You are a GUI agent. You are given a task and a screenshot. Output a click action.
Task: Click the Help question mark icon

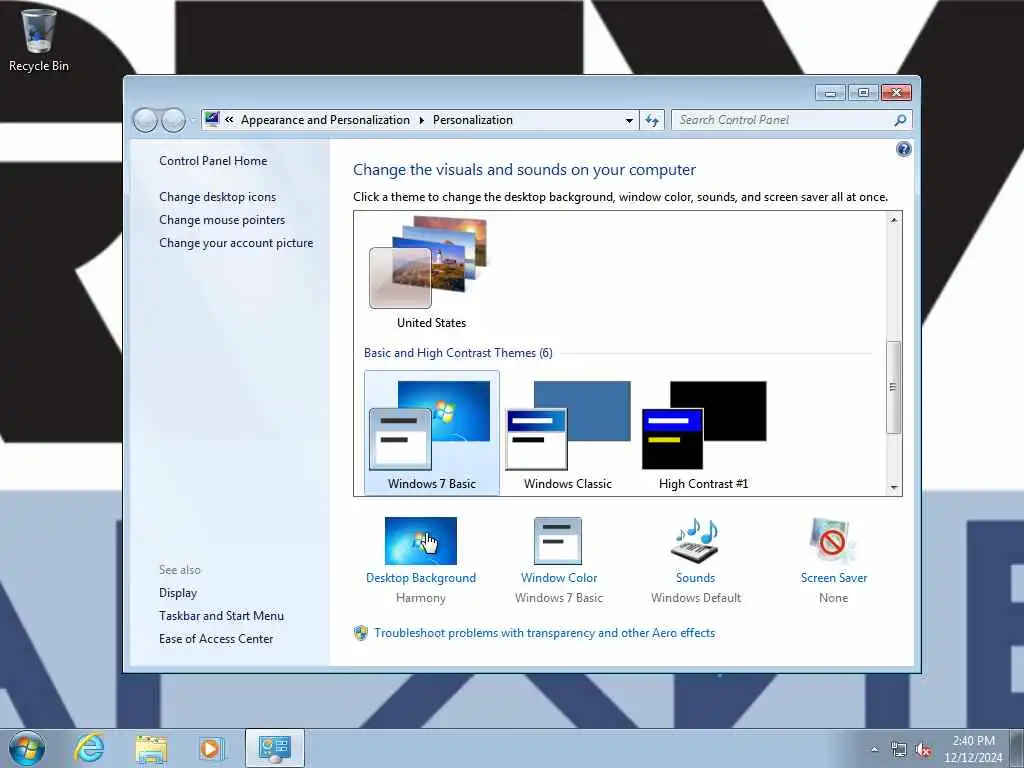click(x=903, y=150)
